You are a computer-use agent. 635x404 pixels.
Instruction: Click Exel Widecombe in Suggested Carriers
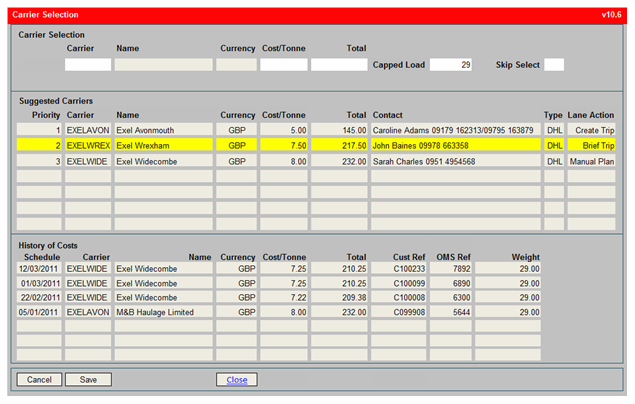click(x=164, y=162)
